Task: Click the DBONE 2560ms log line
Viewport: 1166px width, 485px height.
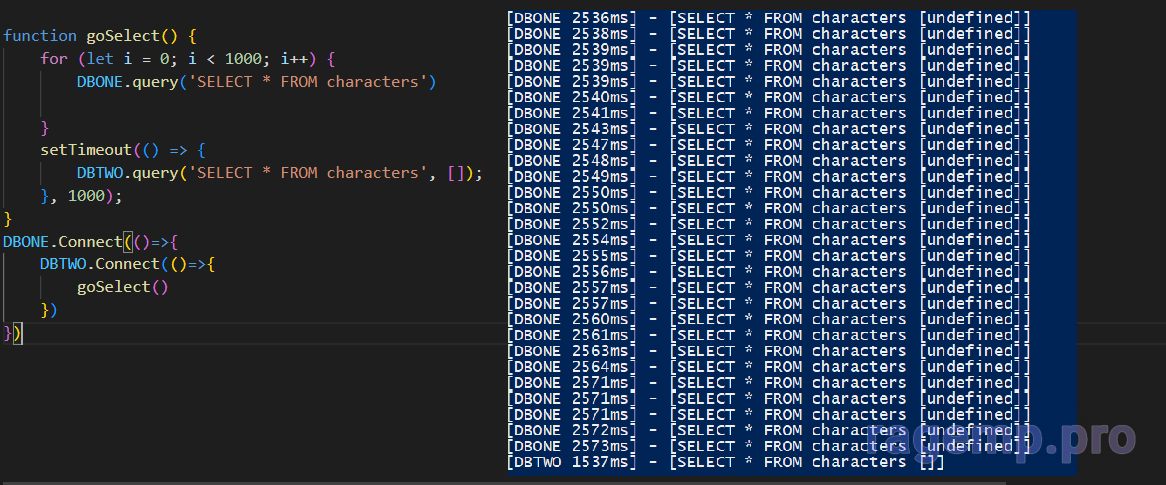Action: 768,319
